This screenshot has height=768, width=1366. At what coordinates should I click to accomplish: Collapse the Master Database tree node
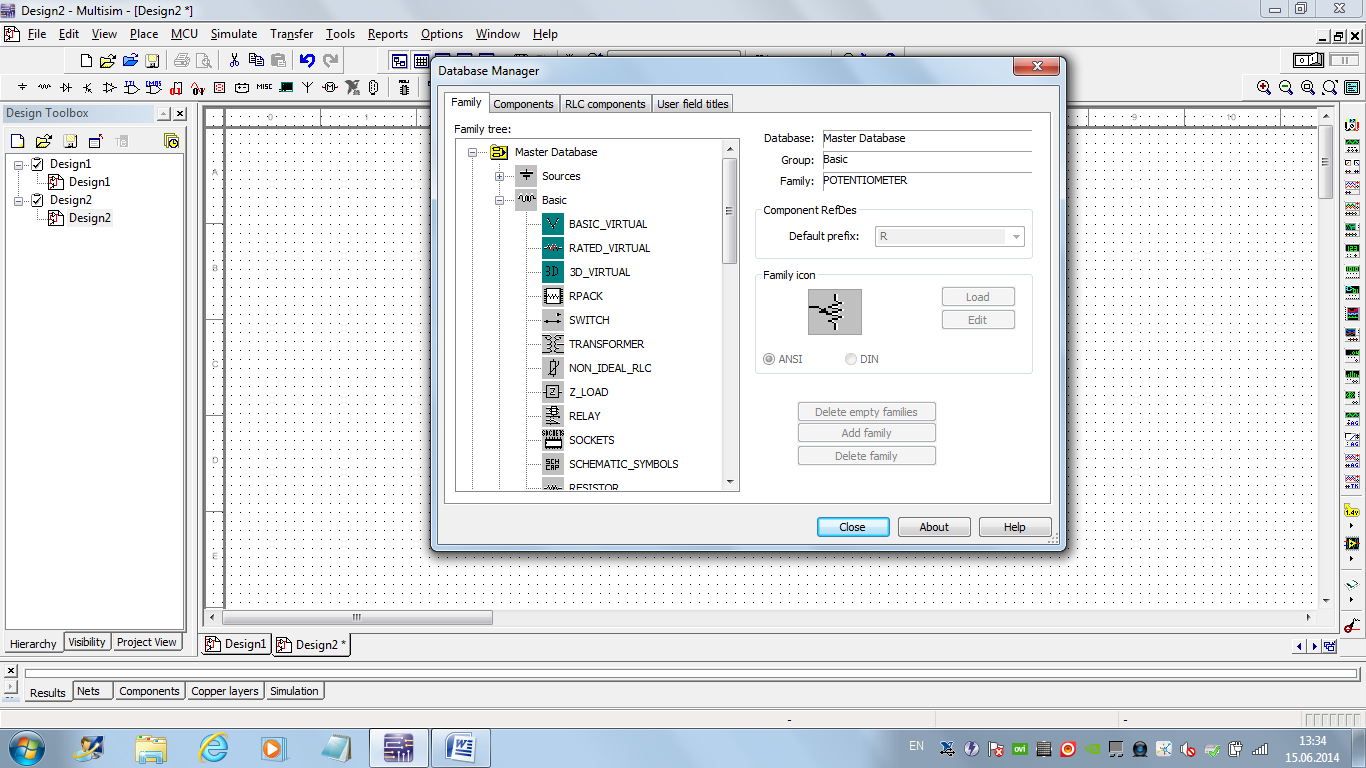pos(472,152)
